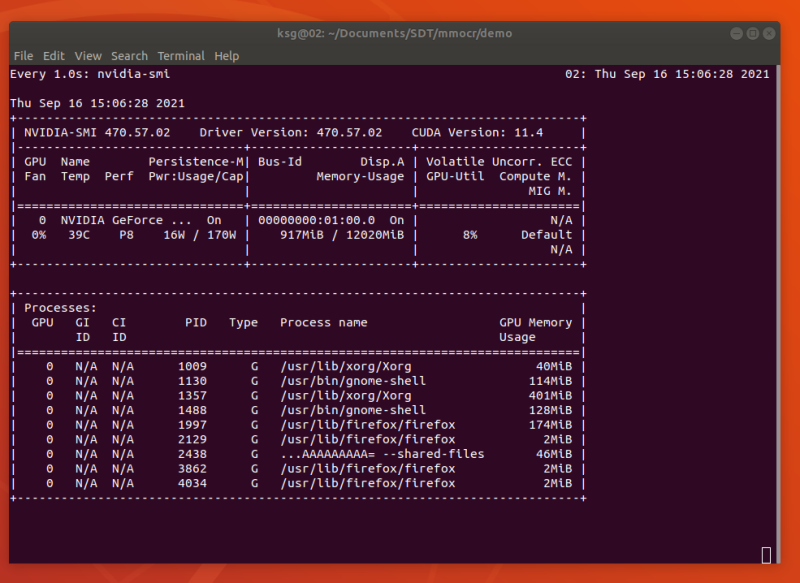Open the Search menu

128,55
